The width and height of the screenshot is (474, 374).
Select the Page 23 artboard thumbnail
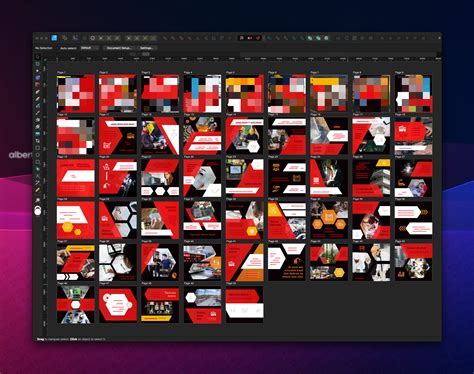[245, 178]
